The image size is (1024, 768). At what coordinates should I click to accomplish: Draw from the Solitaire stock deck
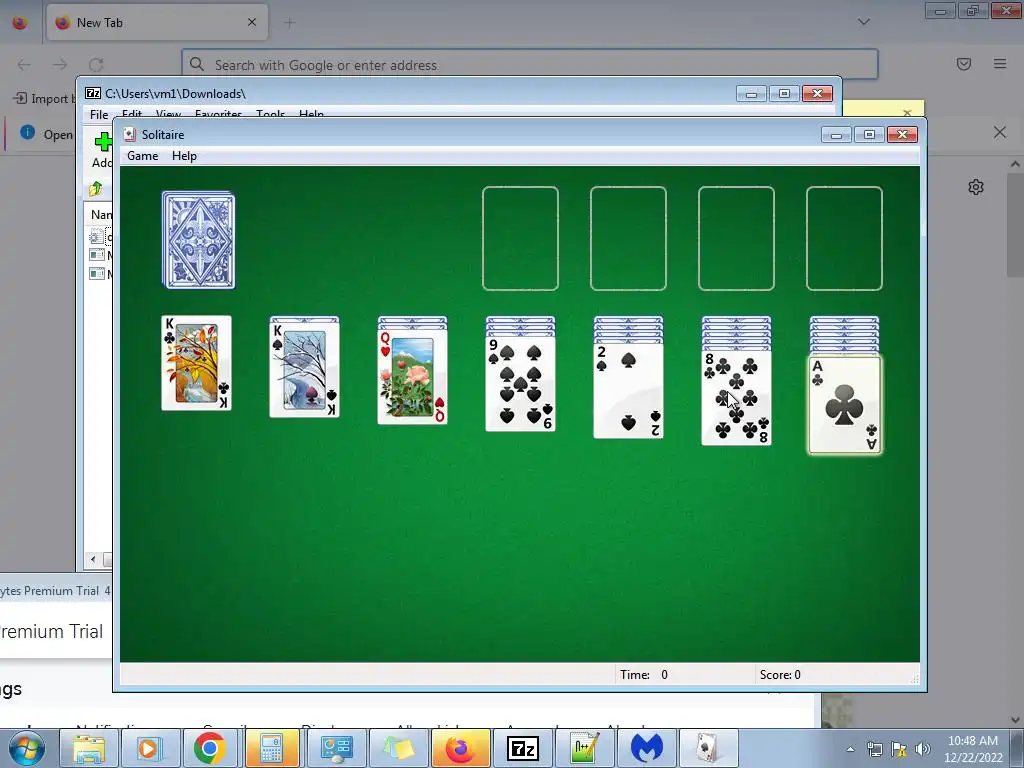pyautogui.click(x=199, y=240)
